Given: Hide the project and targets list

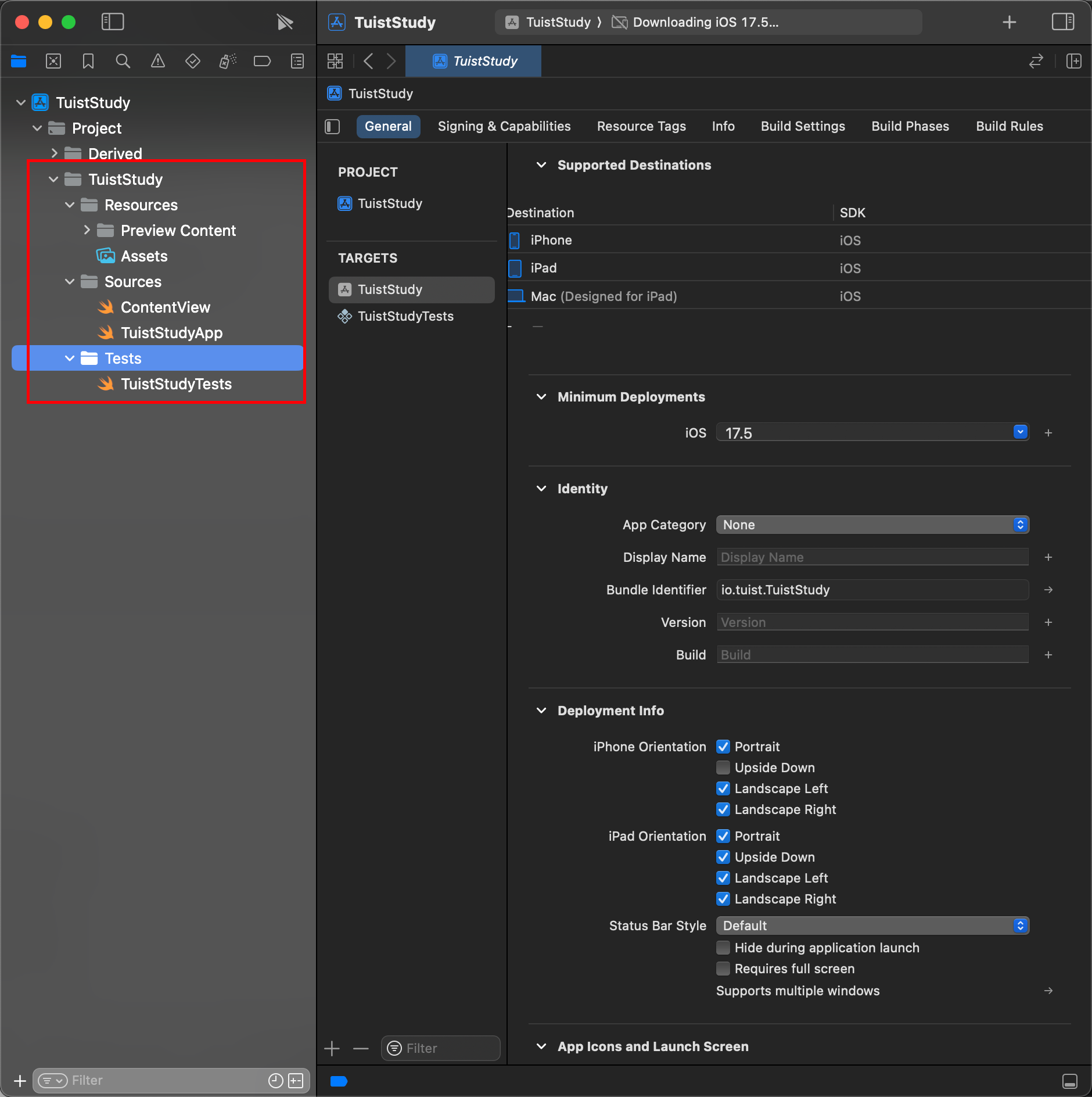Looking at the screenshot, I should (332, 127).
